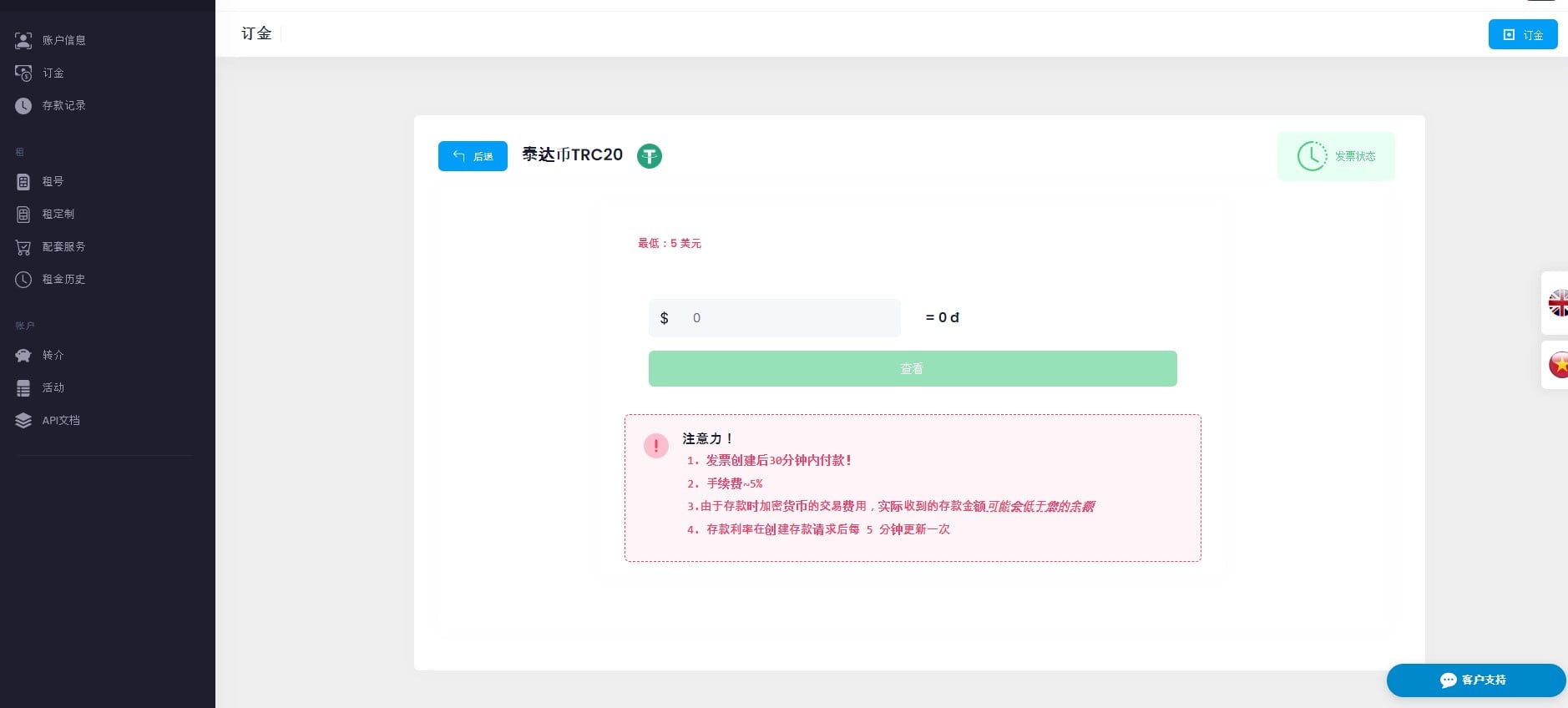Screen dimensions: 1568x708
Task: Click the account info icon in sidebar
Action: tap(23, 40)
